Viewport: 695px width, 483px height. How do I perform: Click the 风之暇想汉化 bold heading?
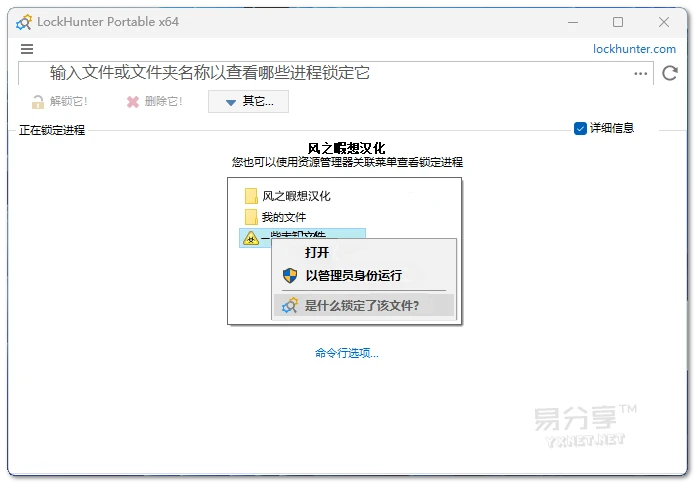tap(346, 148)
